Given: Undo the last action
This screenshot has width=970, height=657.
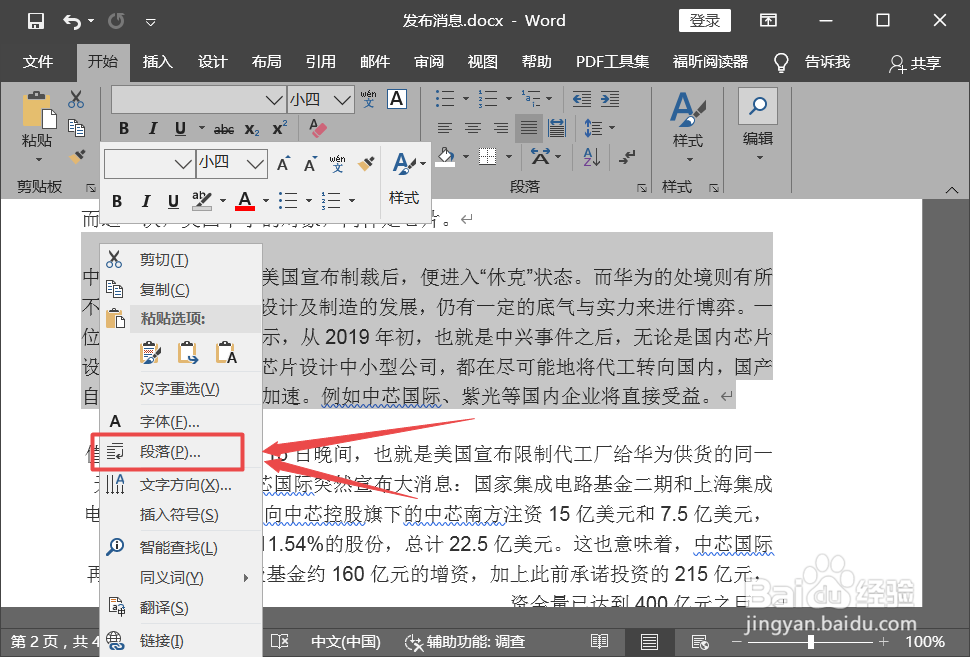Looking at the screenshot, I should tap(72, 22).
